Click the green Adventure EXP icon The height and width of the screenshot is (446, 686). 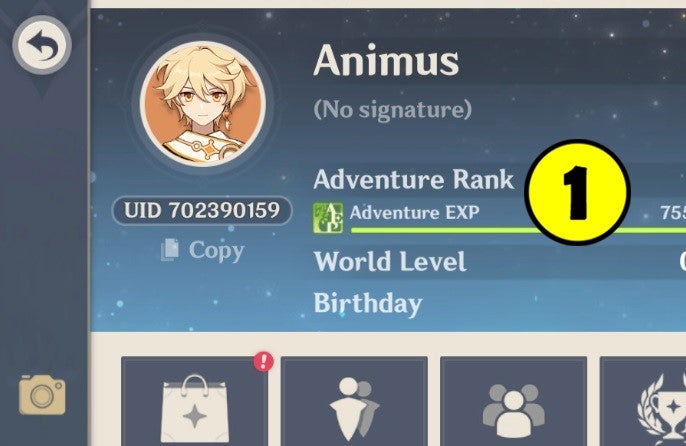[x=328, y=218]
